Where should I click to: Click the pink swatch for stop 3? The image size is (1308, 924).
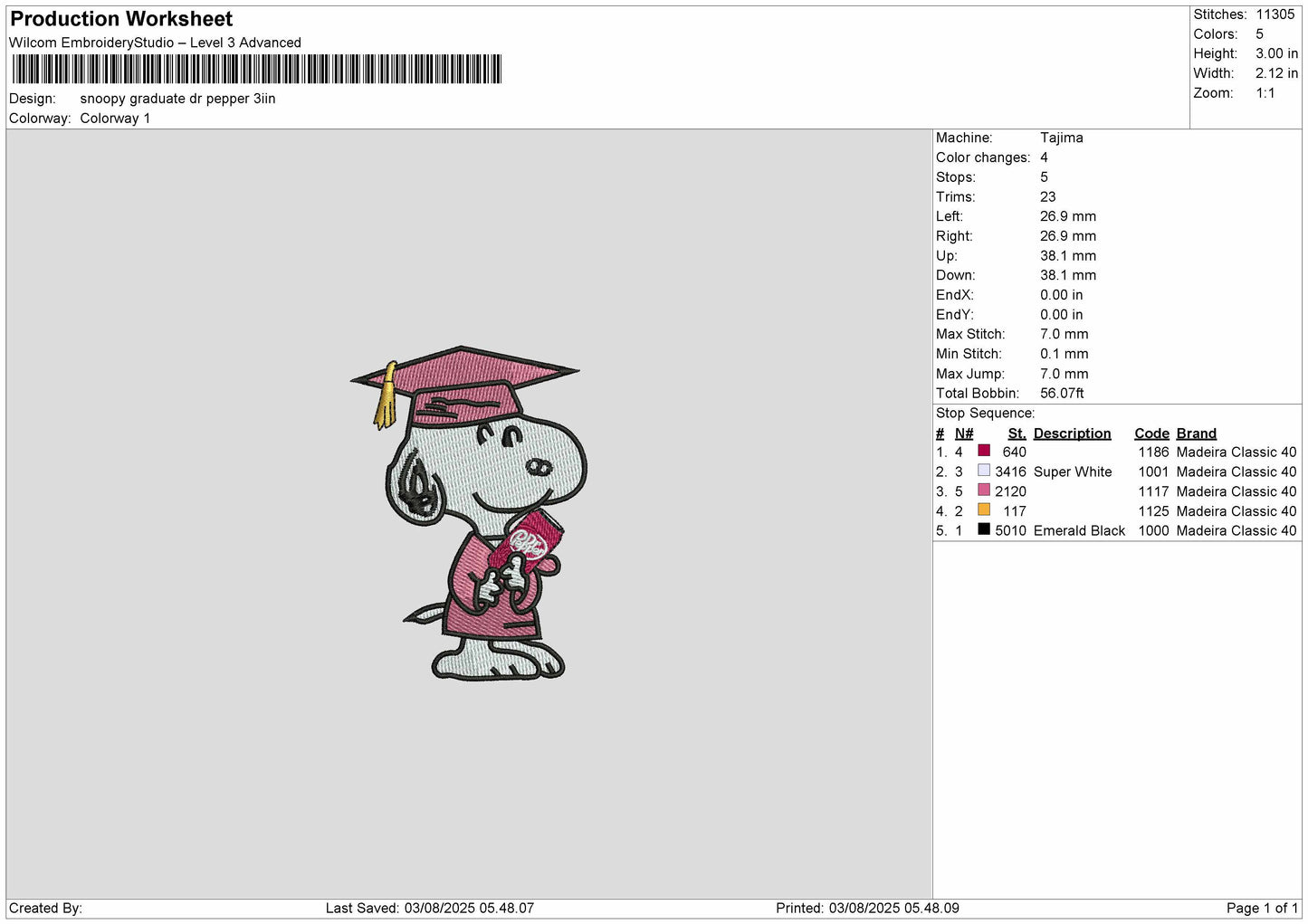(984, 491)
